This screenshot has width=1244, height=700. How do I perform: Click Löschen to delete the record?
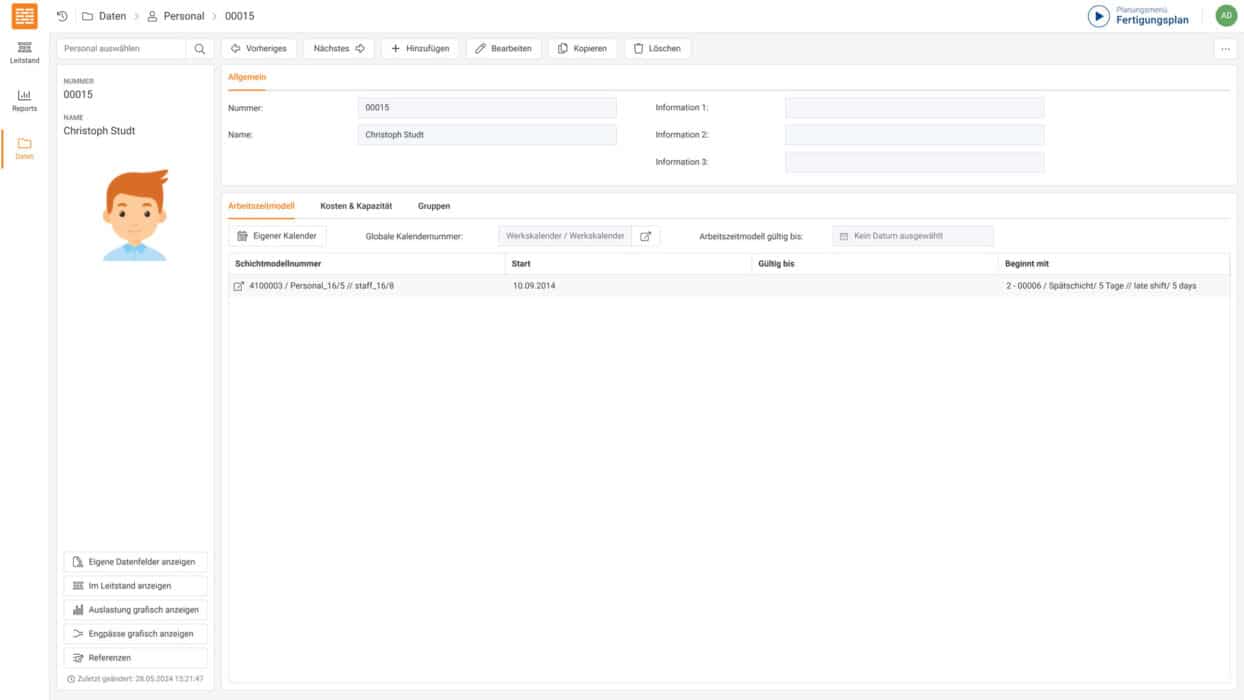coord(657,48)
